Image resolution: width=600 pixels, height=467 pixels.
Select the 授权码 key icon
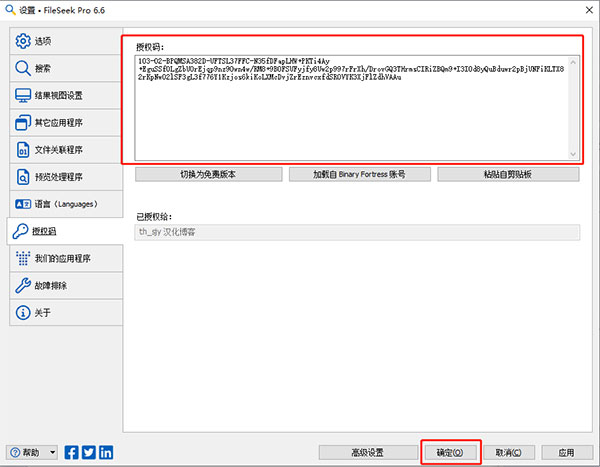(x=20, y=231)
